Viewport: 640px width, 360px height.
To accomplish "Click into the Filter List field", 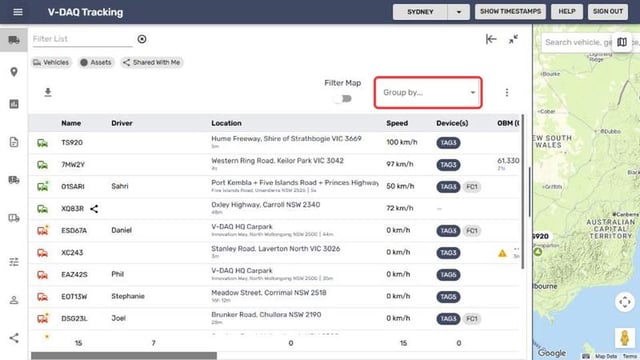I will click(82, 39).
